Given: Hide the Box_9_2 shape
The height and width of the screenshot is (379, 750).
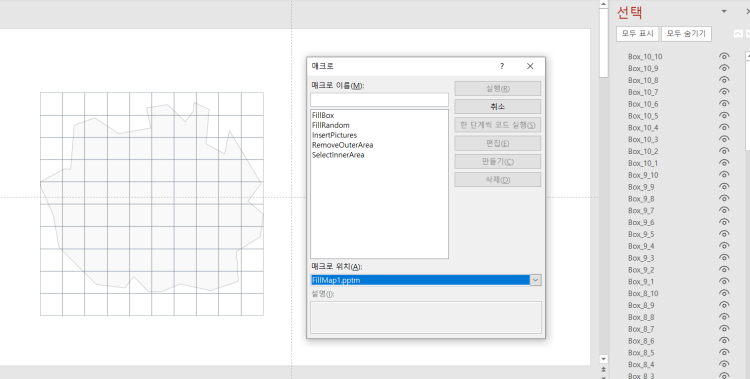Looking at the screenshot, I should (x=724, y=269).
